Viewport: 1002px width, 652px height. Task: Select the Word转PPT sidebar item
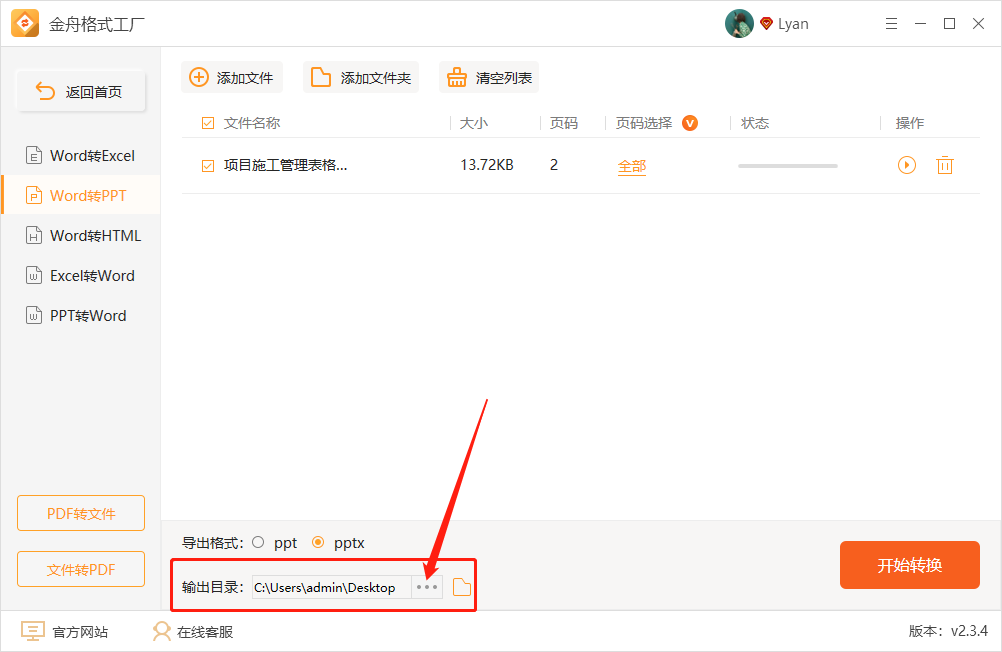[x=81, y=196]
